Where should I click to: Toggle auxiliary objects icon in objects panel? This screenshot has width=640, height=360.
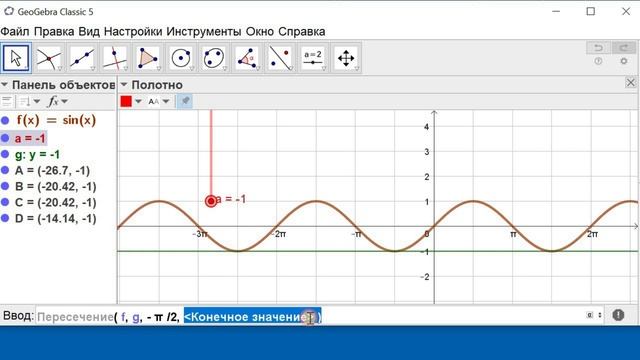pyautogui.click(x=7, y=101)
